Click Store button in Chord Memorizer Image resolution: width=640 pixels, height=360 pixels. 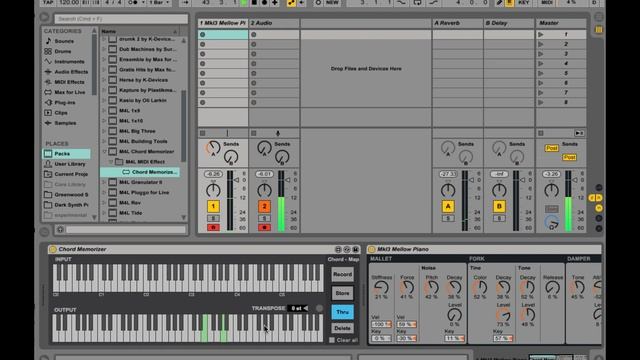pyautogui.click(x=342, y=293)
